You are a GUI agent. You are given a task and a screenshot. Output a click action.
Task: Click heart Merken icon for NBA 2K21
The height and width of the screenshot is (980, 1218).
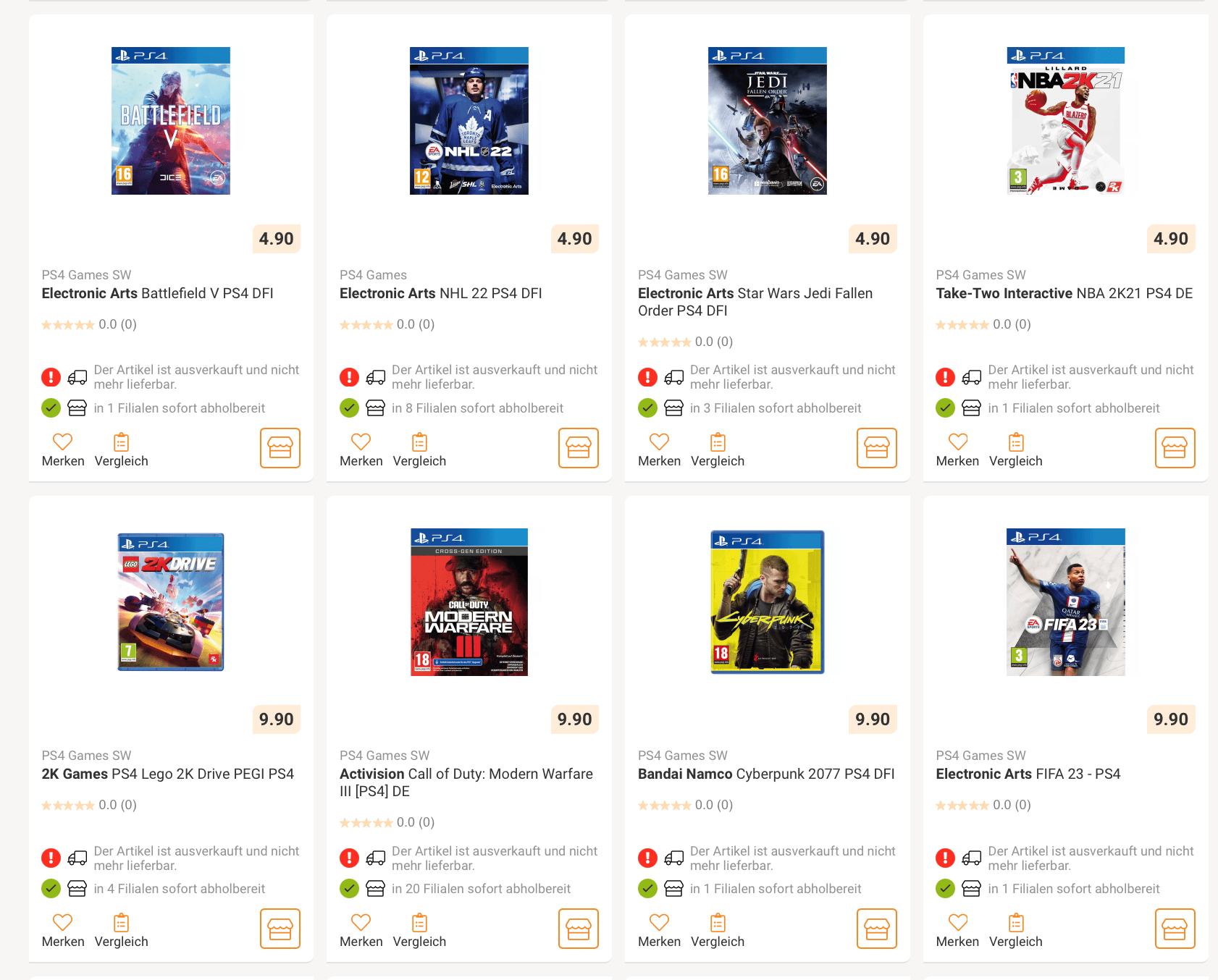pyautogui.click(x=957, y=442)
